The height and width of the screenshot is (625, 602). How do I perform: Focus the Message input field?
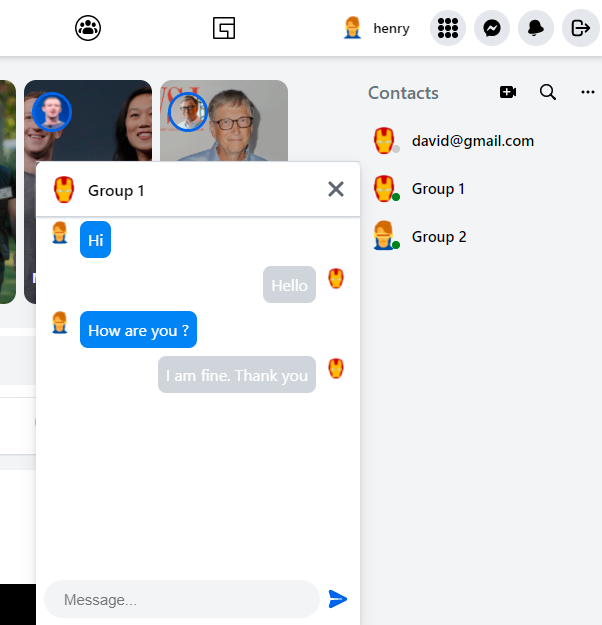[182, 599]
